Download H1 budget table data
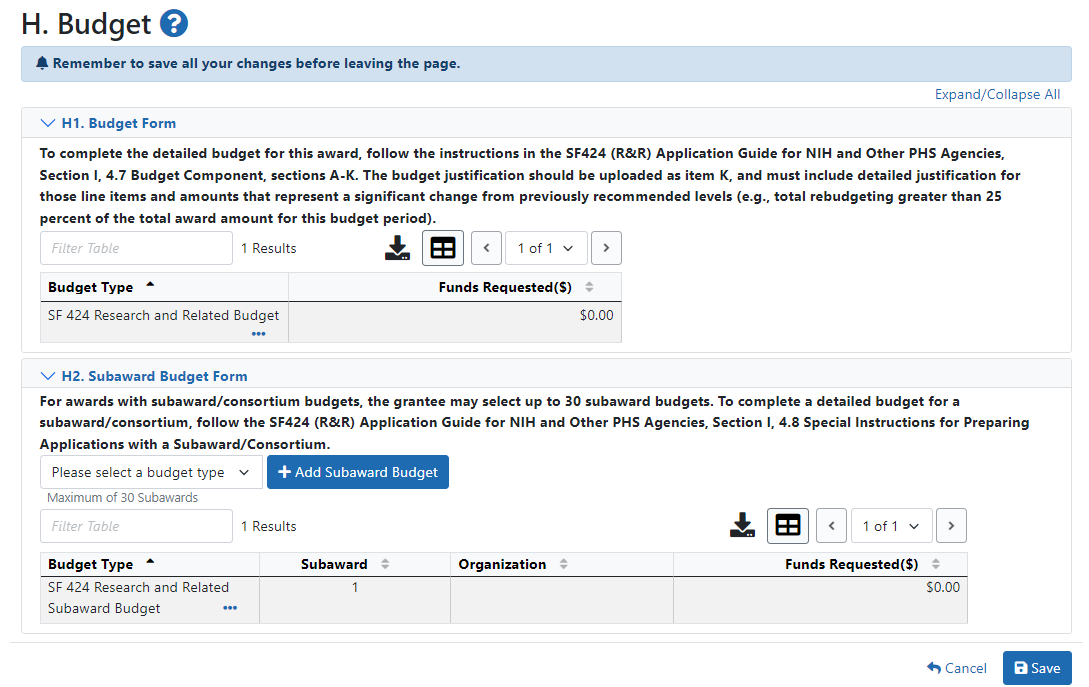The height and width of the screenshot is (687, 1089). pos(397,248)
